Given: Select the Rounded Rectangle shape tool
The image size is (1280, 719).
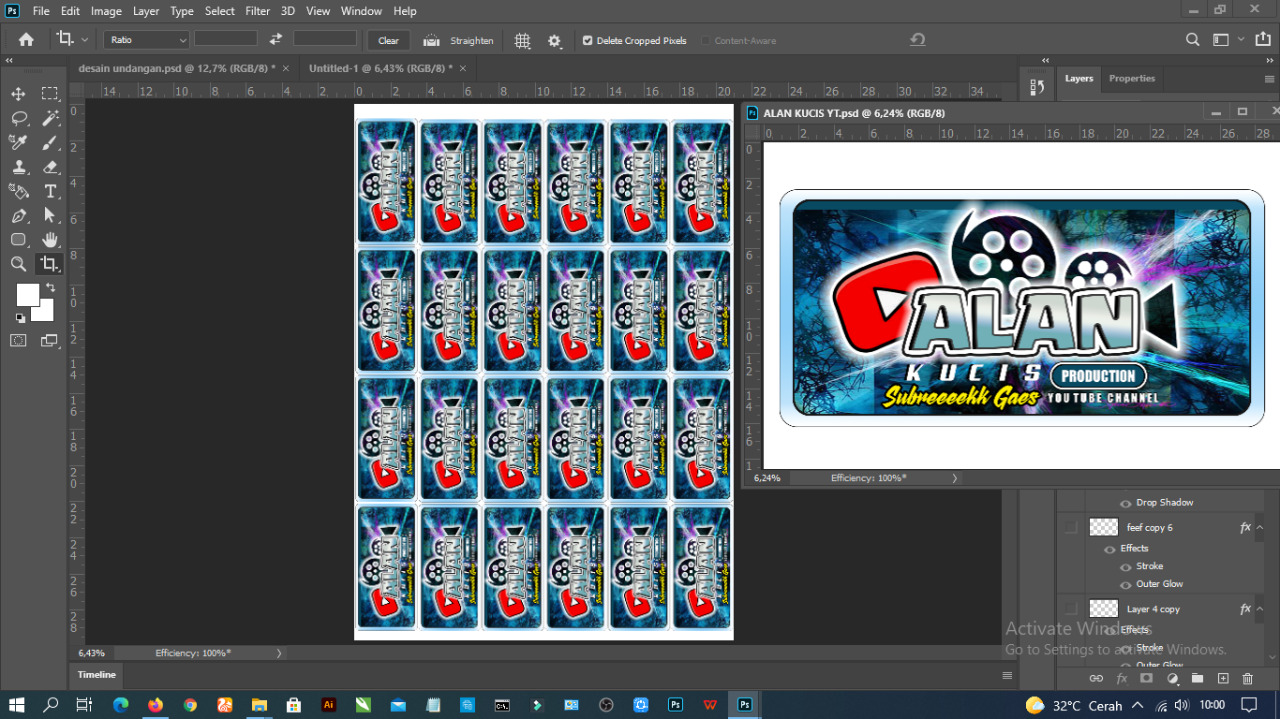Looking at the screenshot, I should tap(18, 239).
